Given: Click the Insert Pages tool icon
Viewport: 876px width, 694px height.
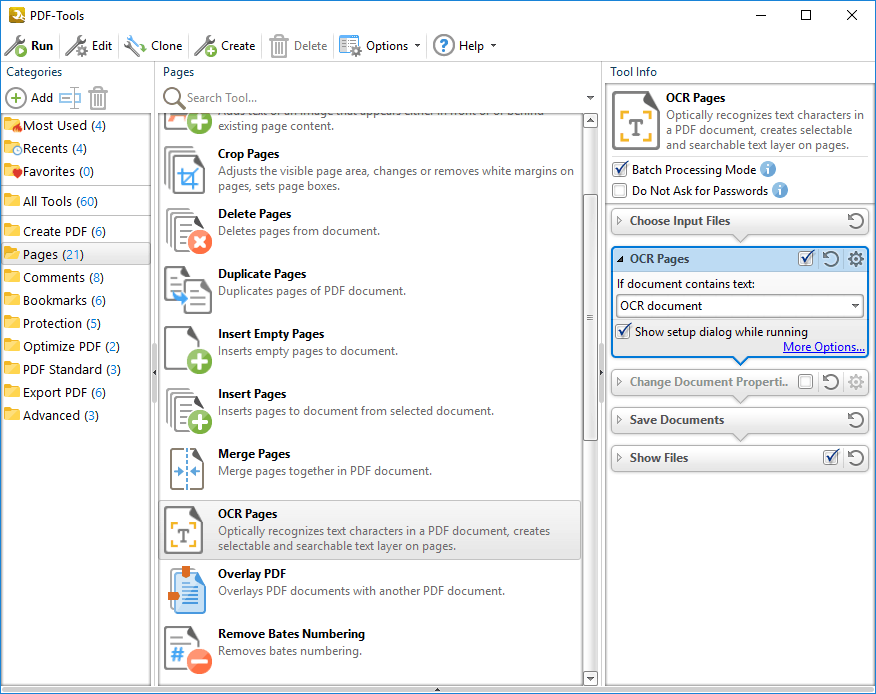Looking at the screenshot, I should [x=187, y=410].
